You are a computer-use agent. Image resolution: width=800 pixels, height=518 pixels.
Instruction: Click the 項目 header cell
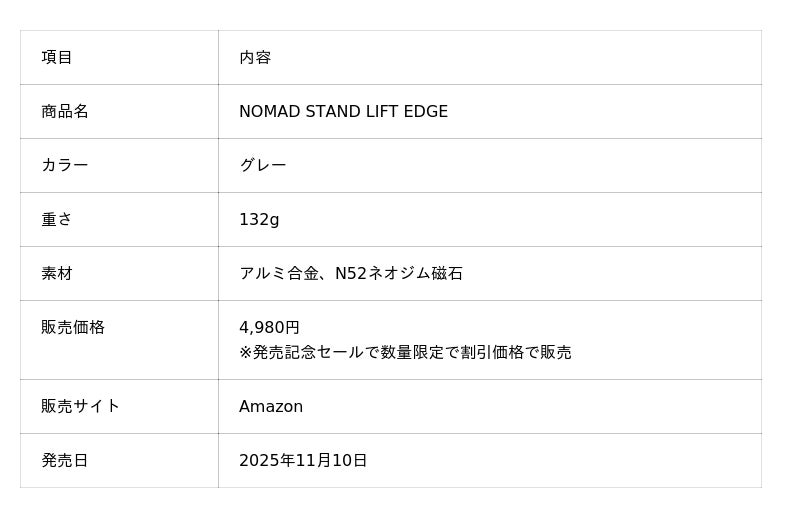pyautogui.click(x=57, y=58)
